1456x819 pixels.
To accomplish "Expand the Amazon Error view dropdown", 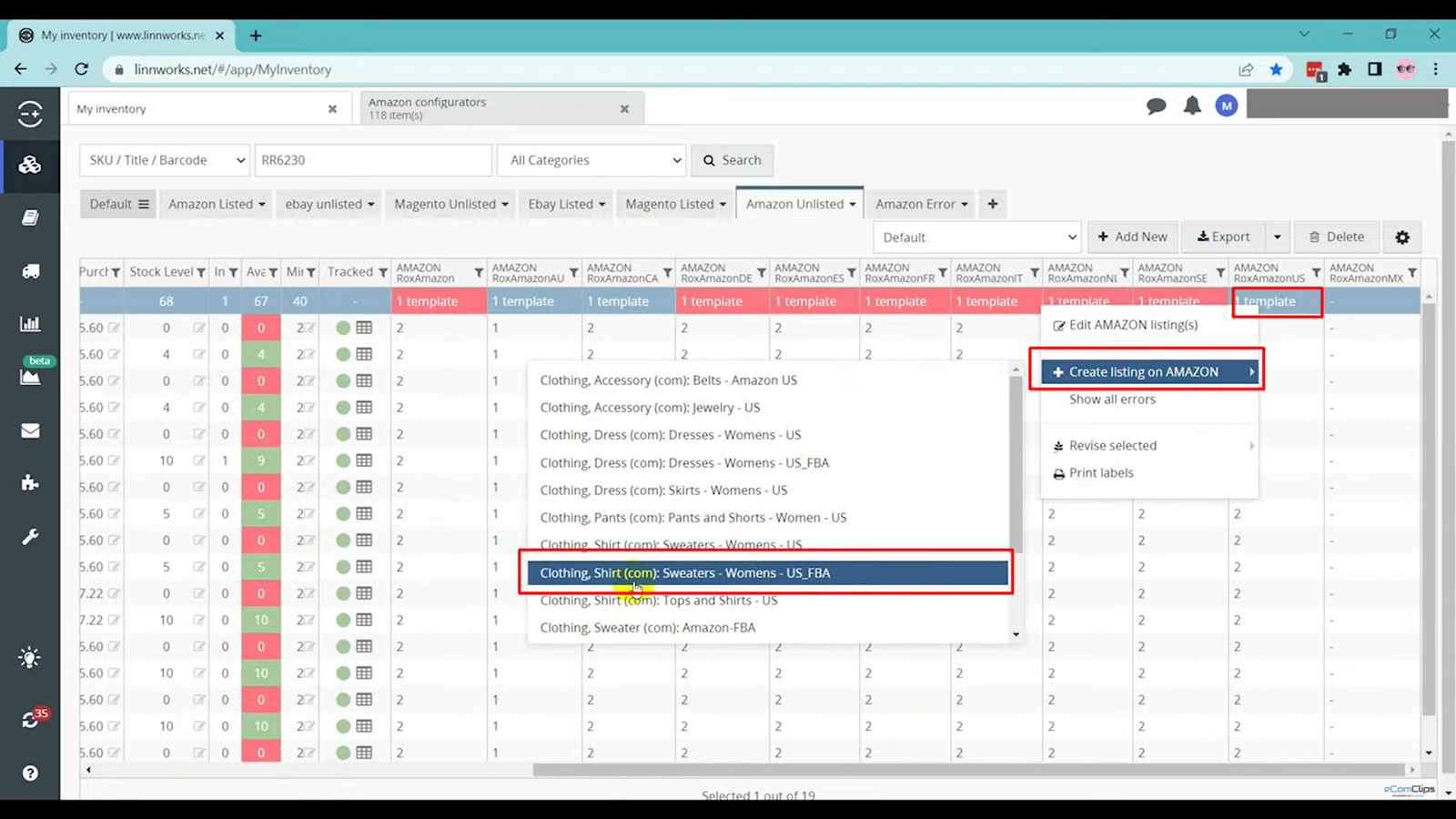I will [x=965, y=204].
